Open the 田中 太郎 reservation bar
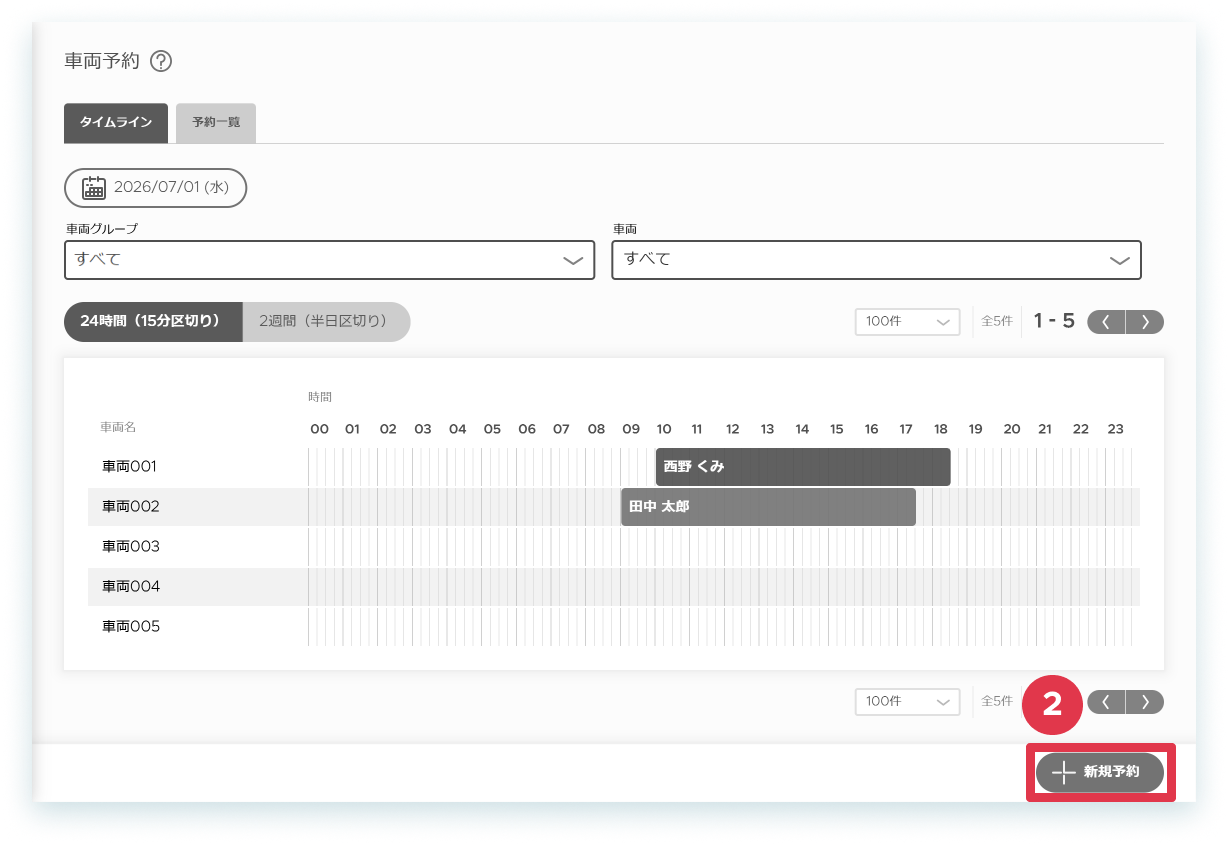The width and height of the screenshot is (1228, 844). (x=768, y=507)
